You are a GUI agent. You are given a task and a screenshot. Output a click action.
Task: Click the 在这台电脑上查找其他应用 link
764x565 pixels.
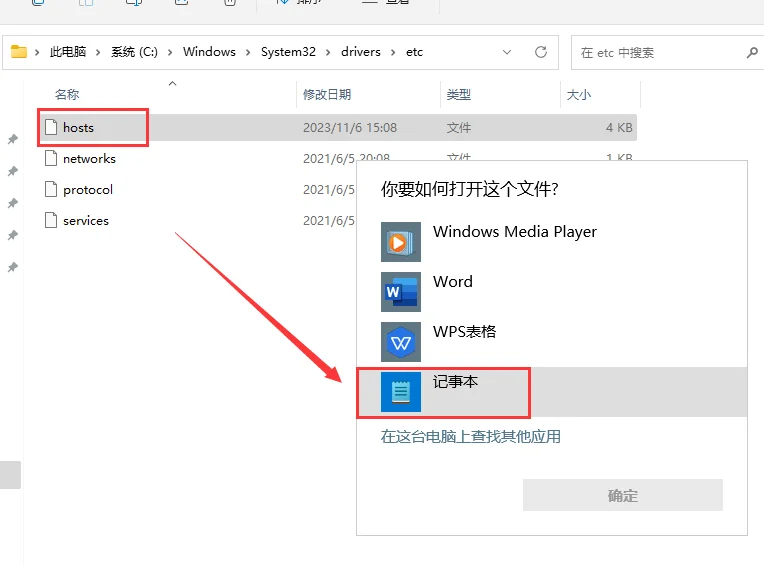[471, 436]
